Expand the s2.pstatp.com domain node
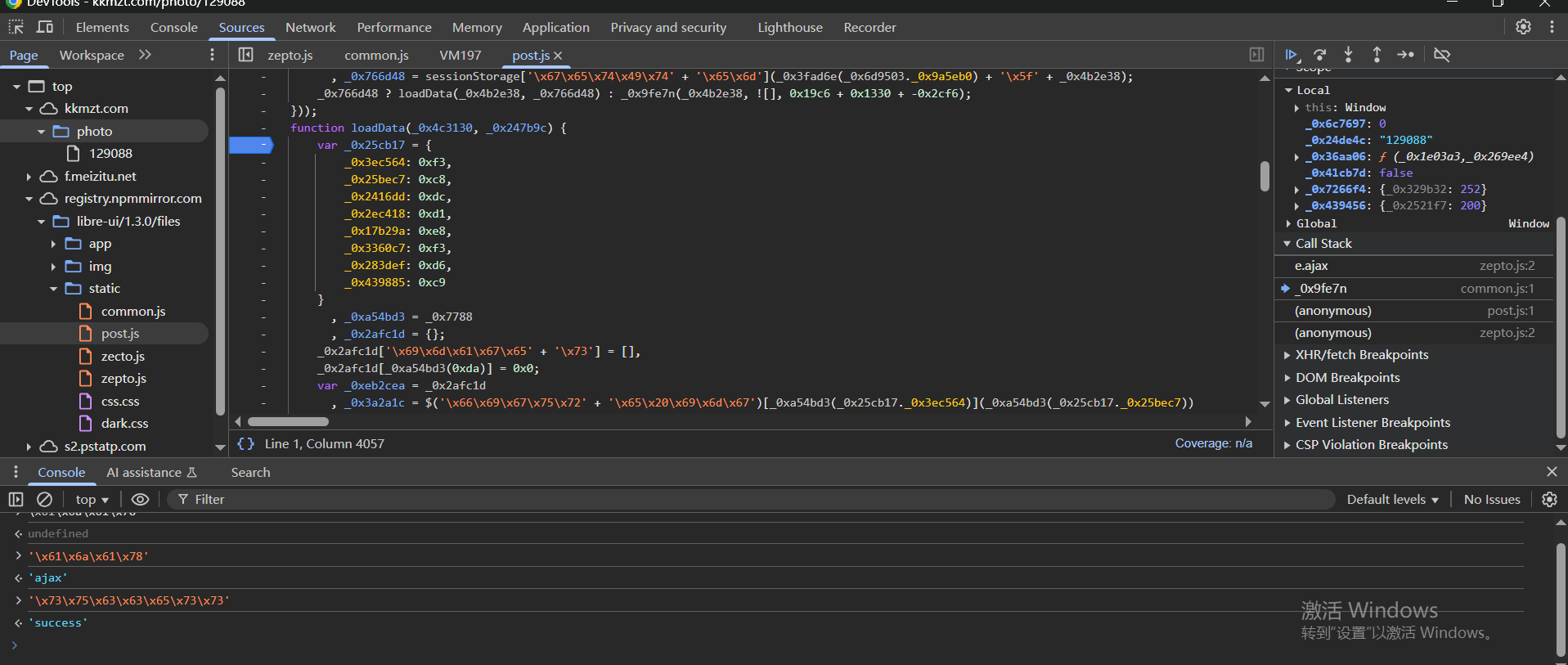Screen dimensions: 1568x665 tap(29, 447)
